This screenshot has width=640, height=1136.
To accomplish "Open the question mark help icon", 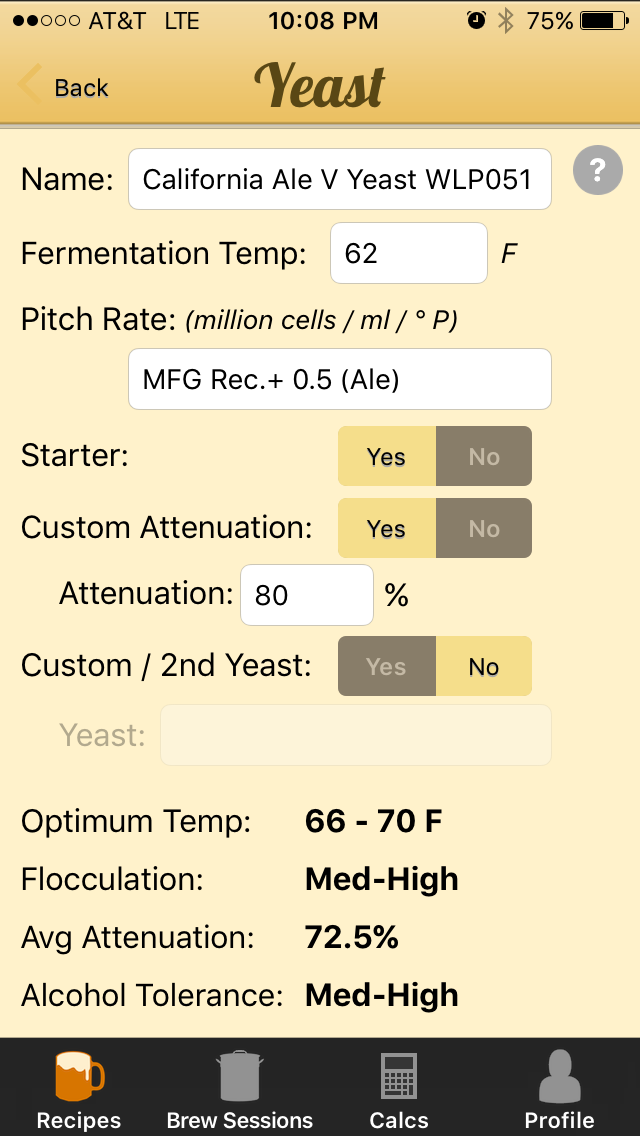I will [597, 170].
